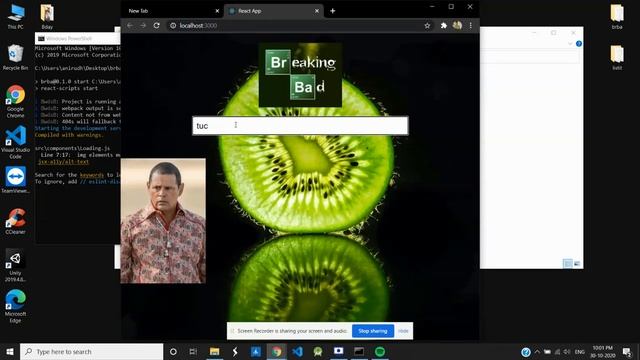Viewport: 640px width, 360px height.
Task: Launch CCleaner desktop shortcut
Action: point(16,221)
